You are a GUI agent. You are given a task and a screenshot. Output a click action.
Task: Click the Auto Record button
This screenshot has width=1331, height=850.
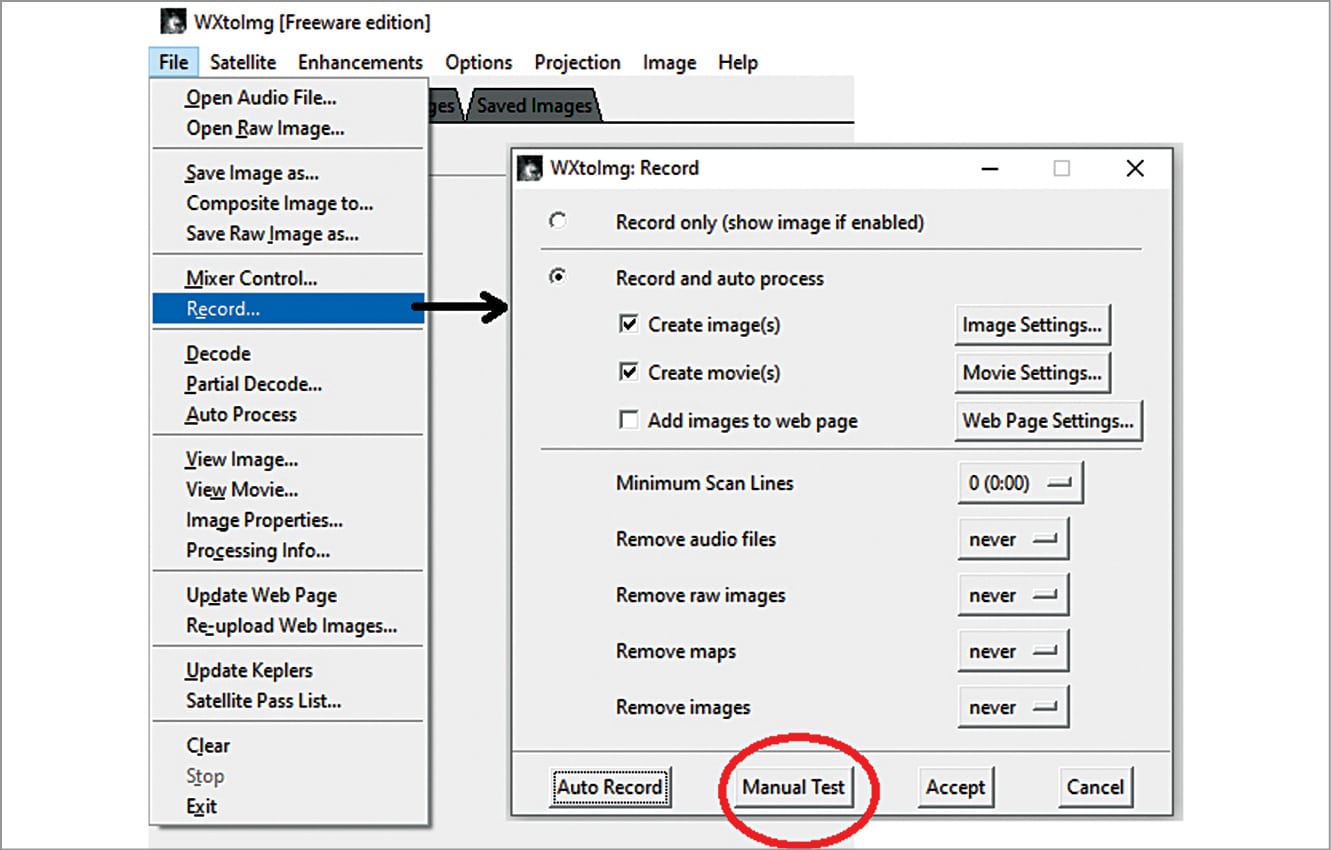(610, 787)
